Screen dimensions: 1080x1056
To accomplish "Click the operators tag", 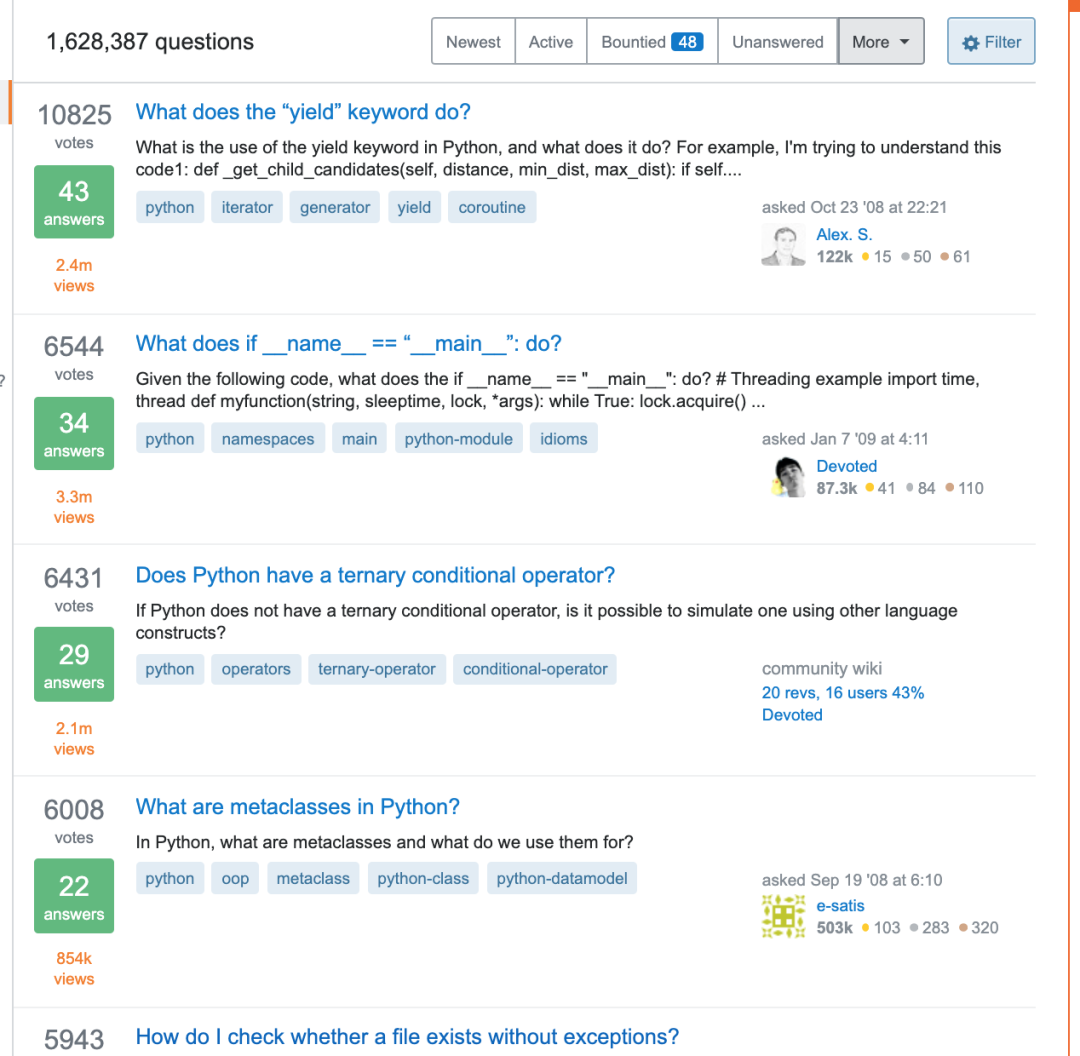I will [x=256, y=669].
